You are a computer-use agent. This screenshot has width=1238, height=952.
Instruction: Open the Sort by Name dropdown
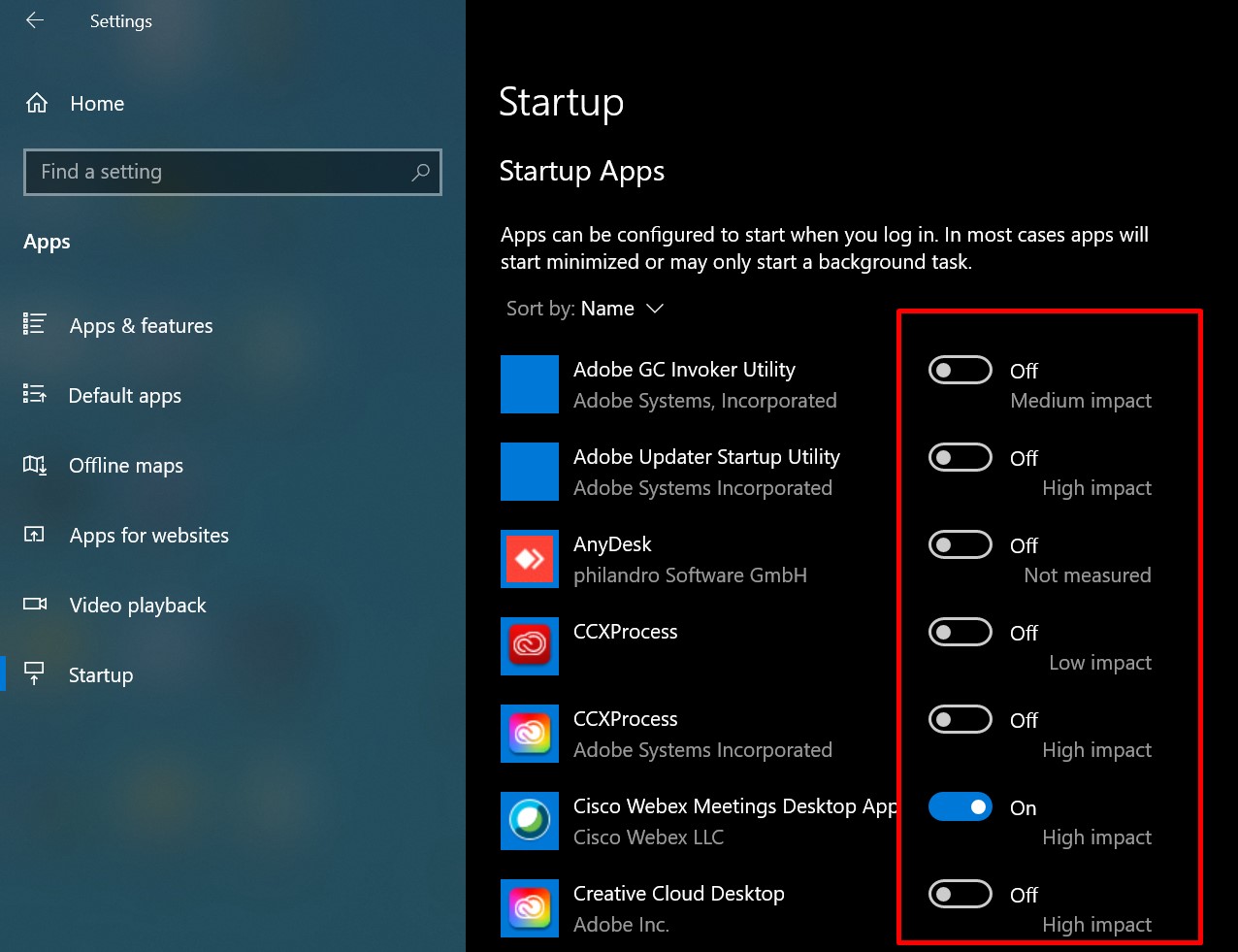point(585,309)
